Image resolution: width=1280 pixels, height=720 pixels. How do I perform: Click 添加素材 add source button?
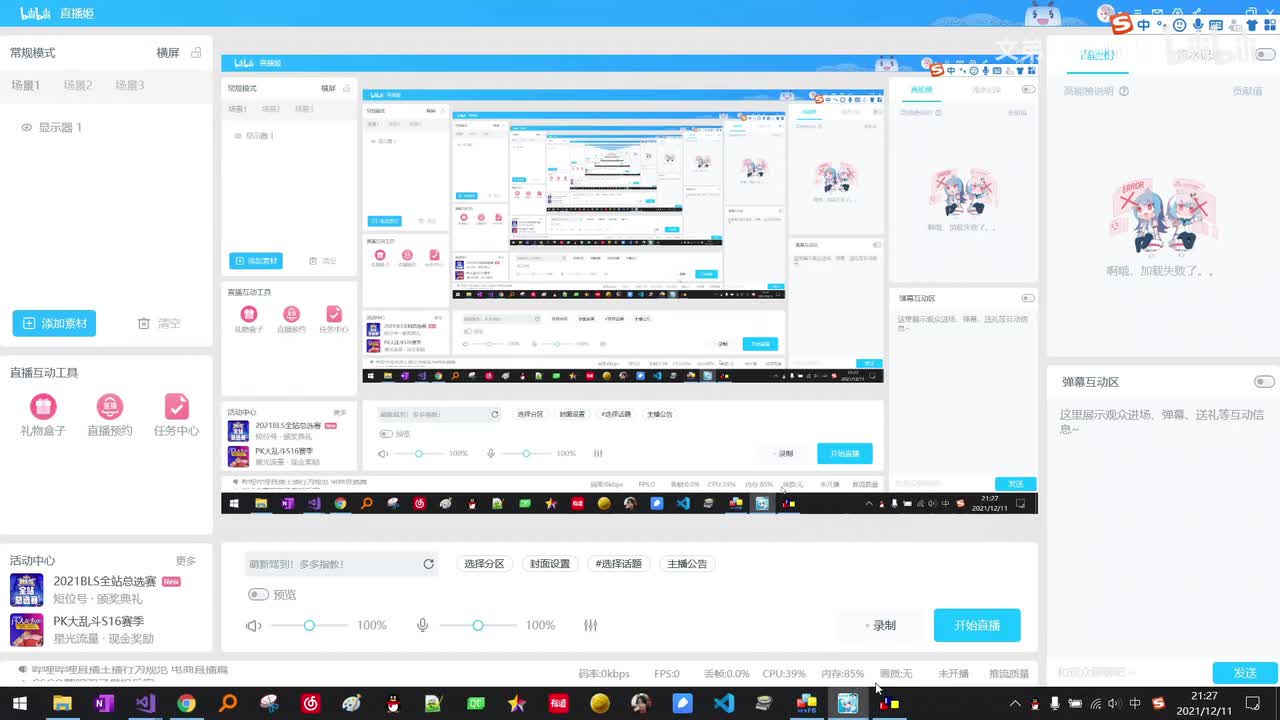[54, 323]
